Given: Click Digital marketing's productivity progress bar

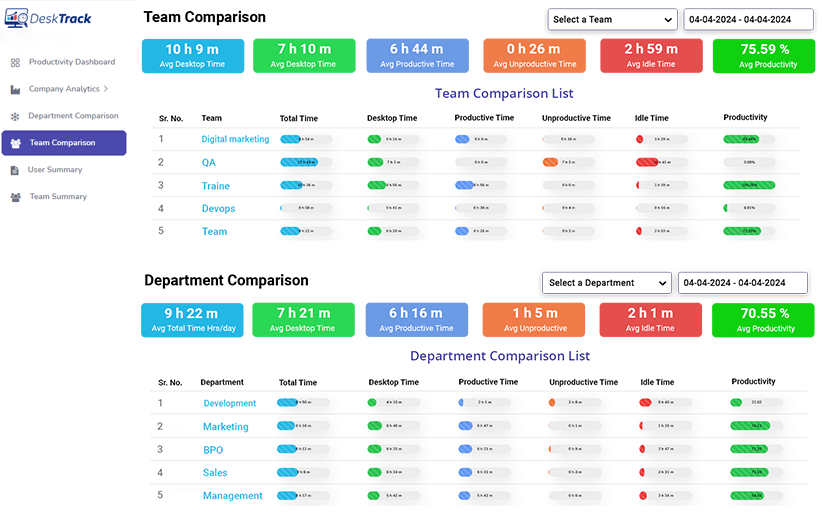Looking at the screenshot, I should (x=749, y=139).
